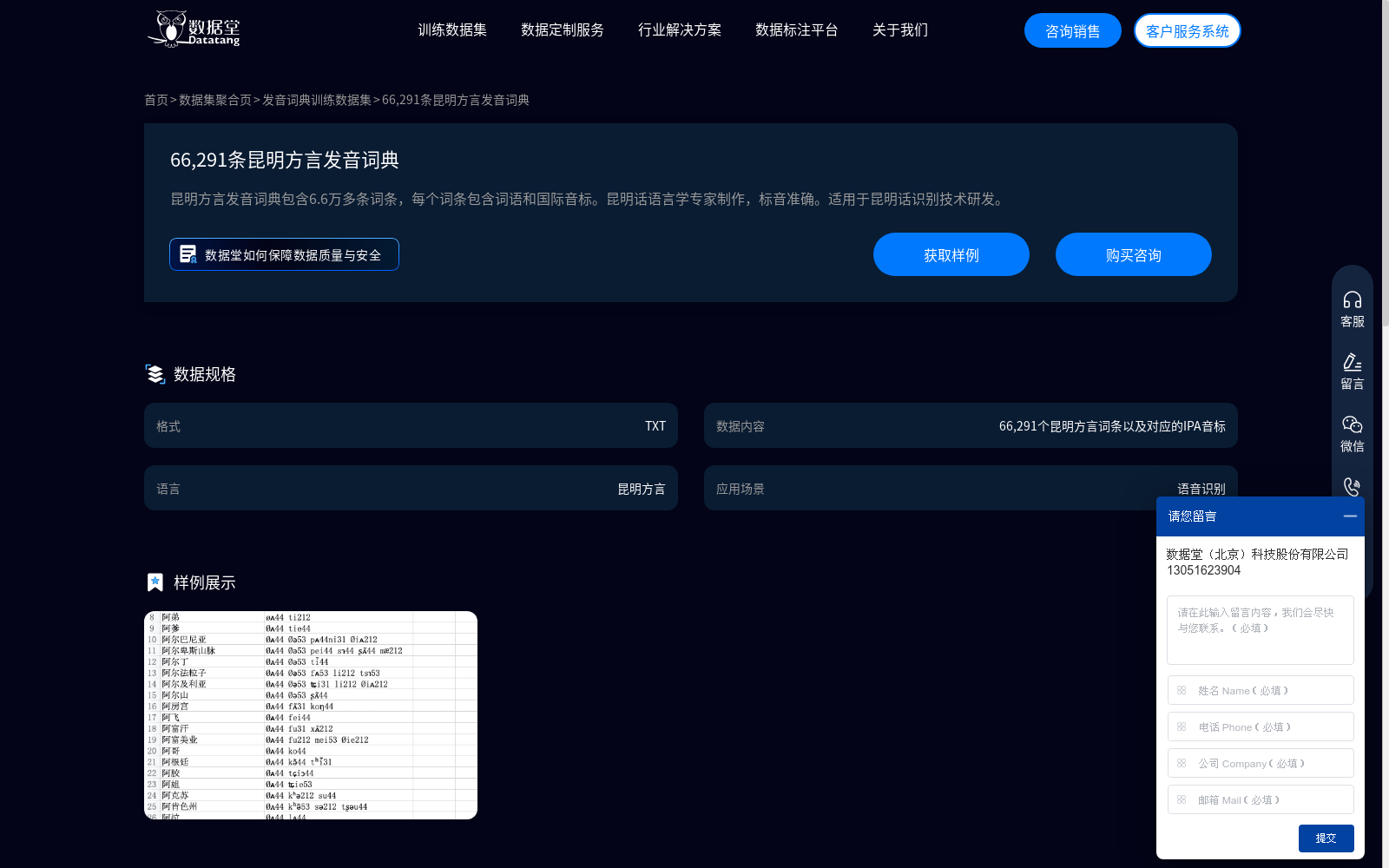The height and width of the screenshot is (868, 1389).
Task: Go to 首页 breadcrumb link
Action: pos(156,100)
